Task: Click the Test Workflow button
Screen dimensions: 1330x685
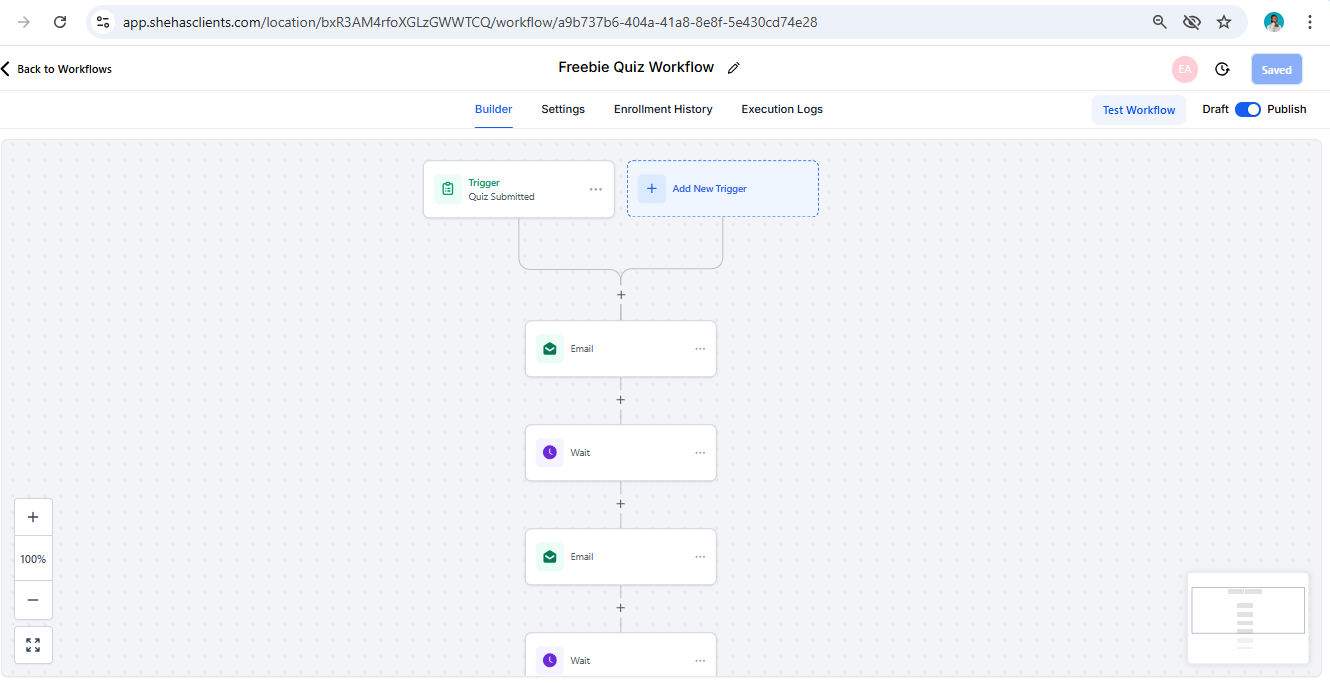Action: (x=1138, y=110)
